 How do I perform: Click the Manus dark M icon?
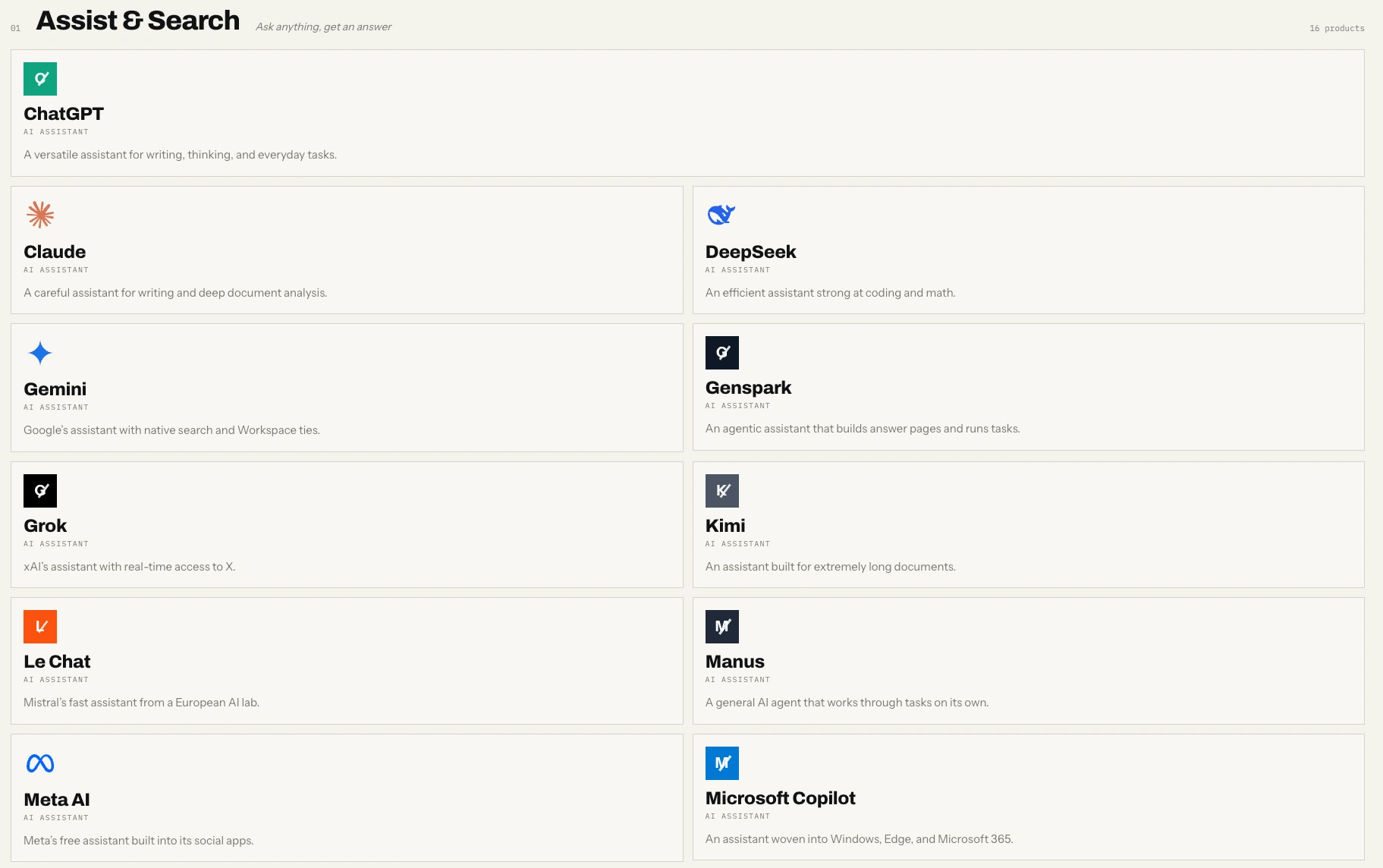[x=722, y=627]
